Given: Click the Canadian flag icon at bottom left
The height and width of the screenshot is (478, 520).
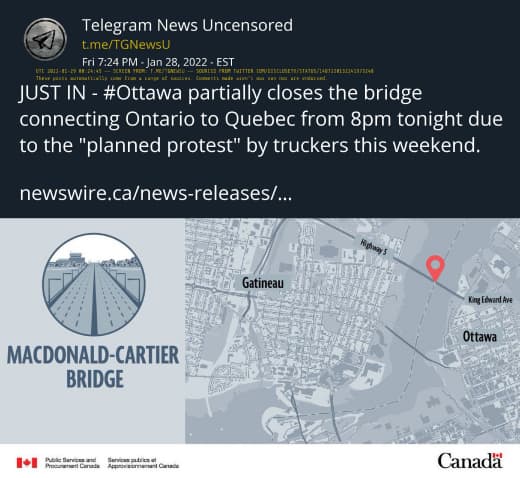Looking at the screenshot, I should coord(27,463).
